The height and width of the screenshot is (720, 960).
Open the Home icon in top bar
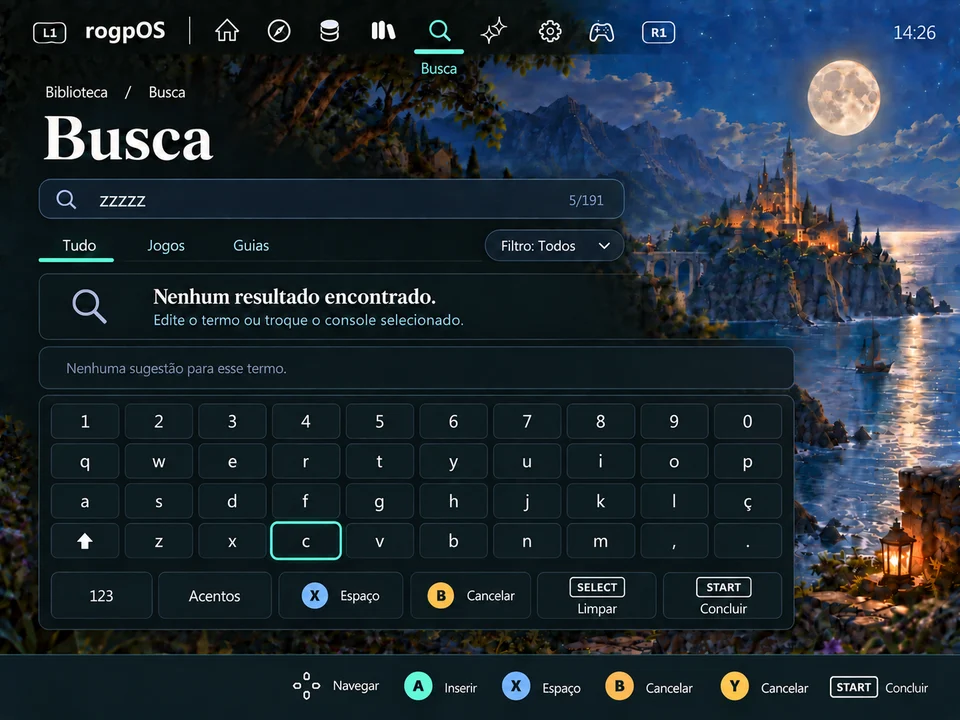[227, 31]
